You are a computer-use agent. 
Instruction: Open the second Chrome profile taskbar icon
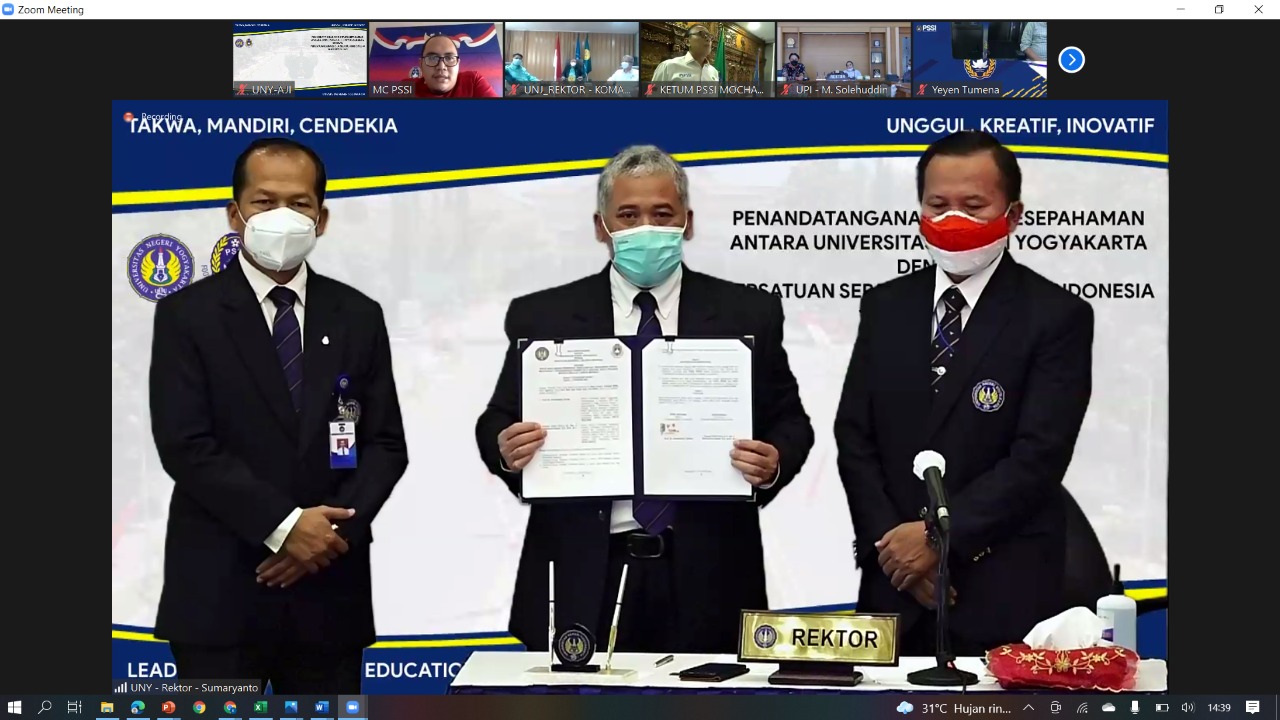(230, 707)
